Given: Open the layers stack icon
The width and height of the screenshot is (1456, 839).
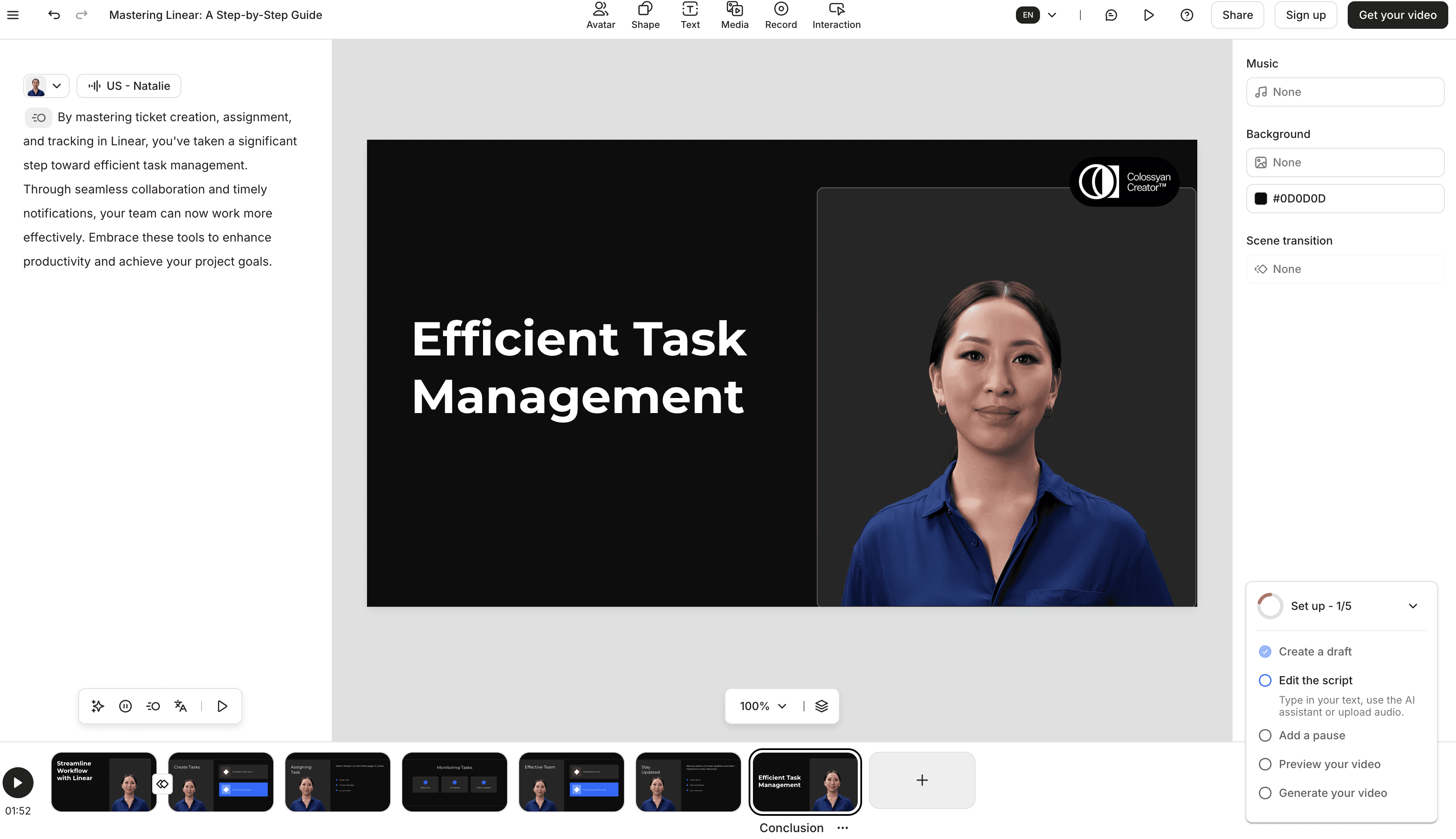Looking at the screenshot, I should (x=822, y=706).
